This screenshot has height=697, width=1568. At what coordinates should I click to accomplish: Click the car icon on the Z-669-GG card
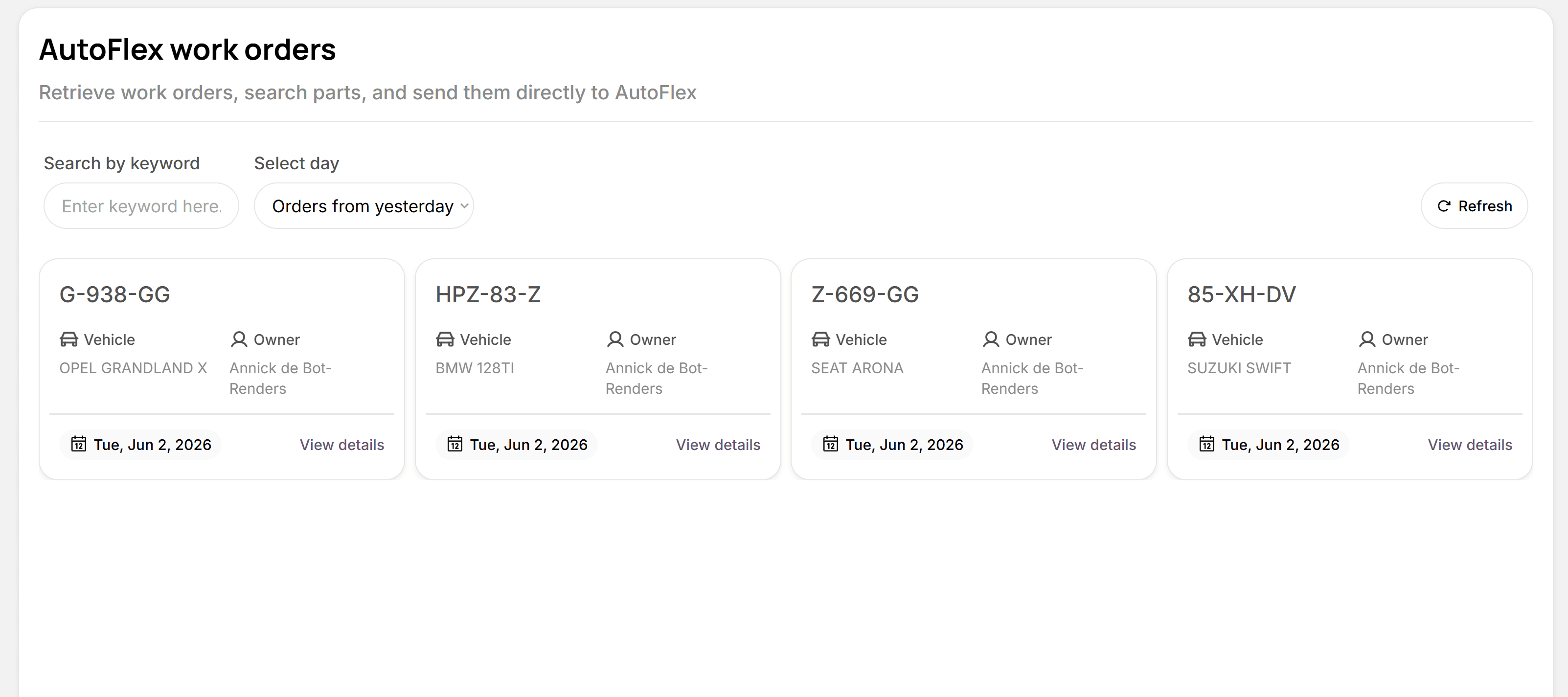820,339
